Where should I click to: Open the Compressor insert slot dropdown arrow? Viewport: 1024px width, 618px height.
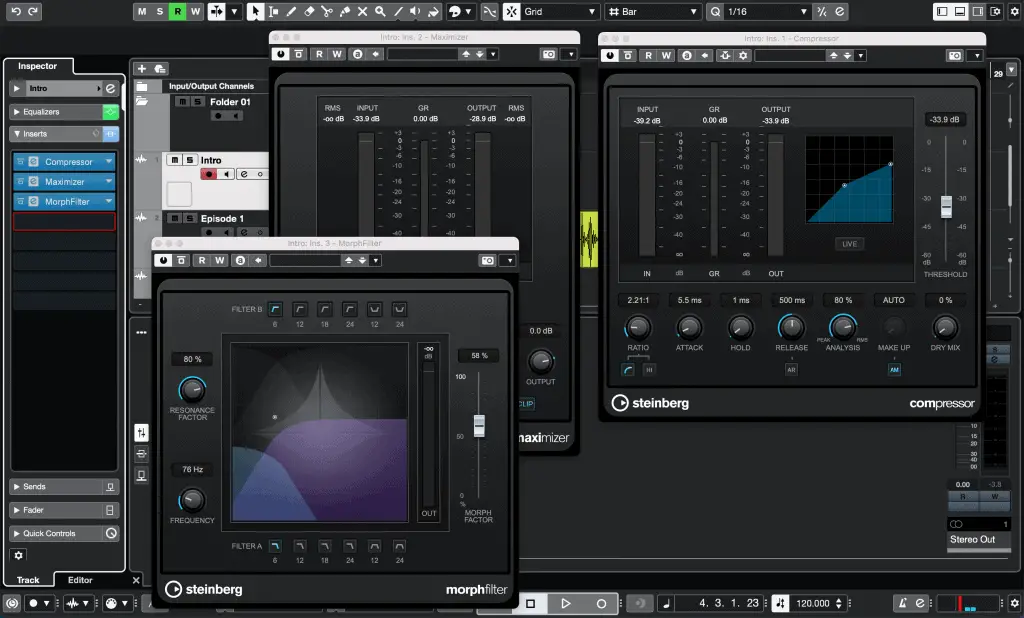pos(109,161)
